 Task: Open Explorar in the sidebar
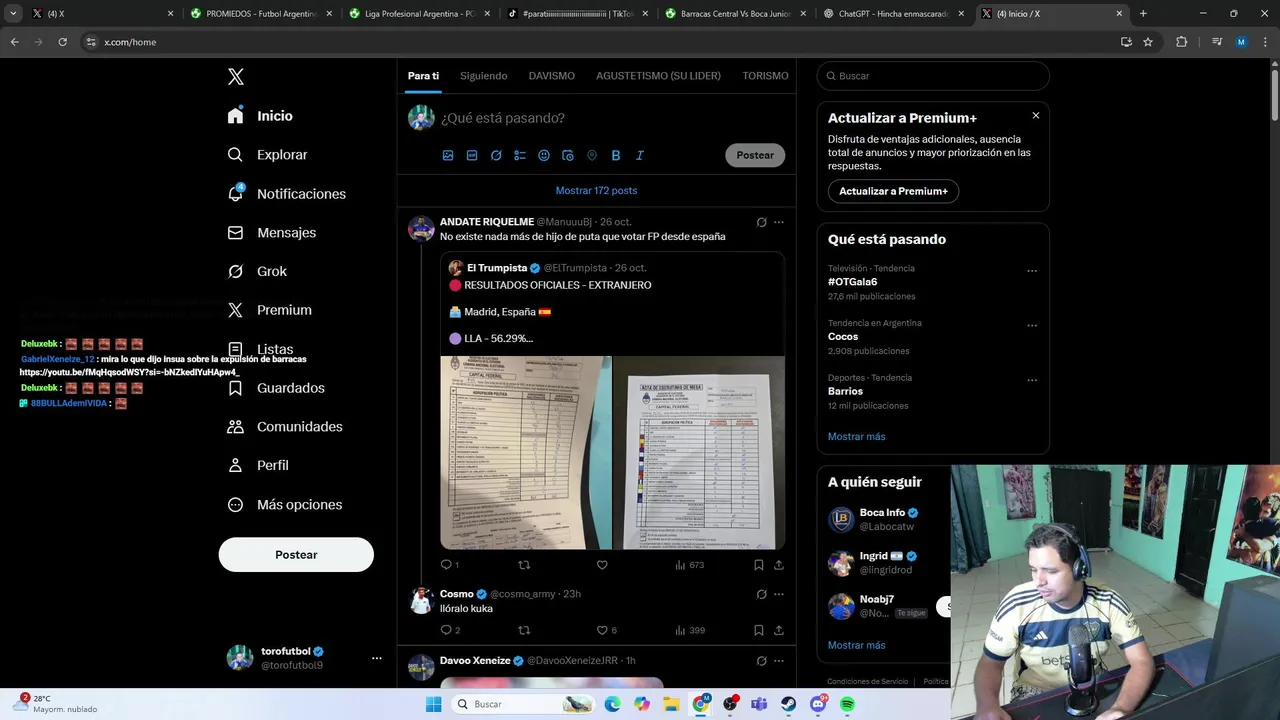pos(267,155)
